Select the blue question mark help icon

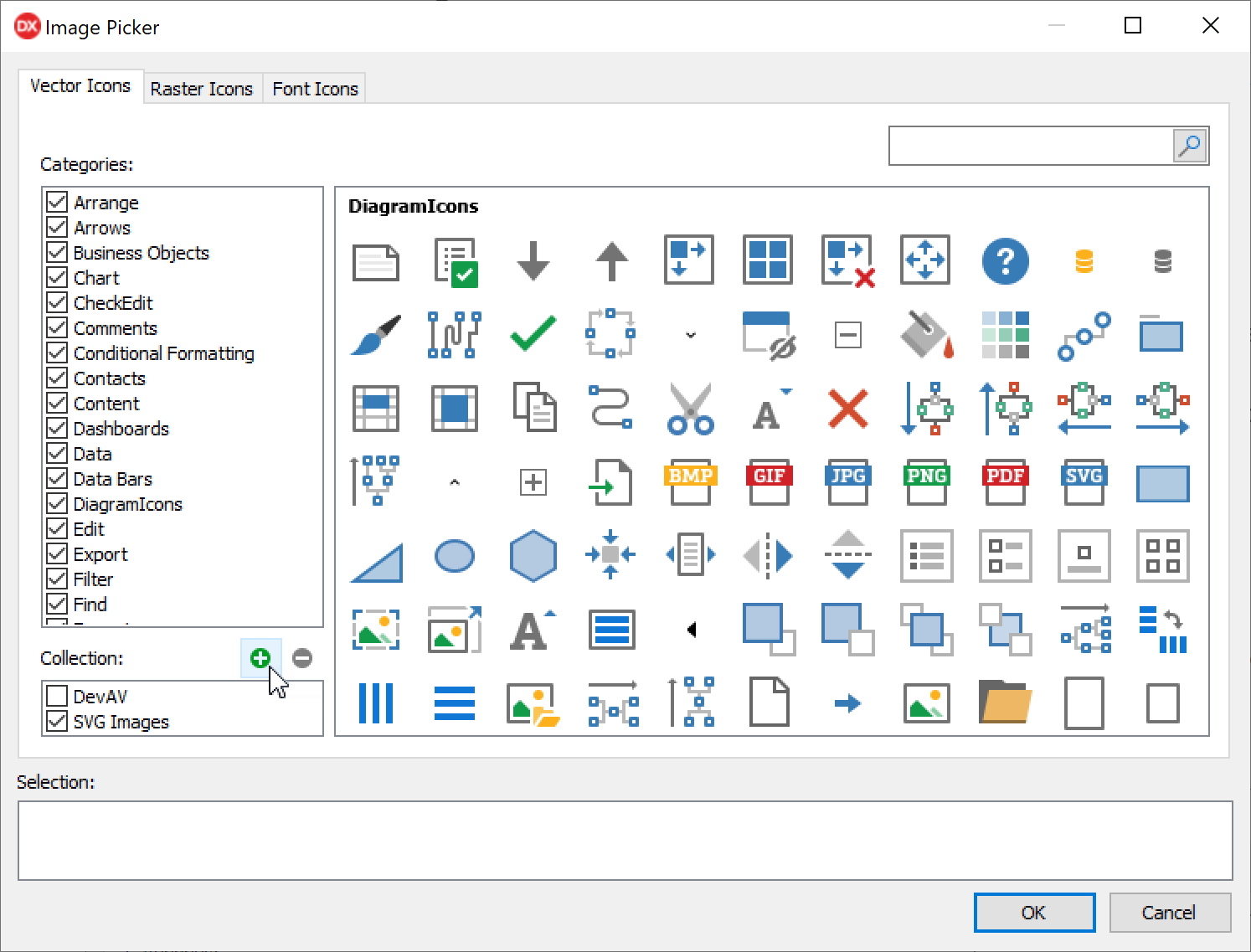tap(1005, 261)
